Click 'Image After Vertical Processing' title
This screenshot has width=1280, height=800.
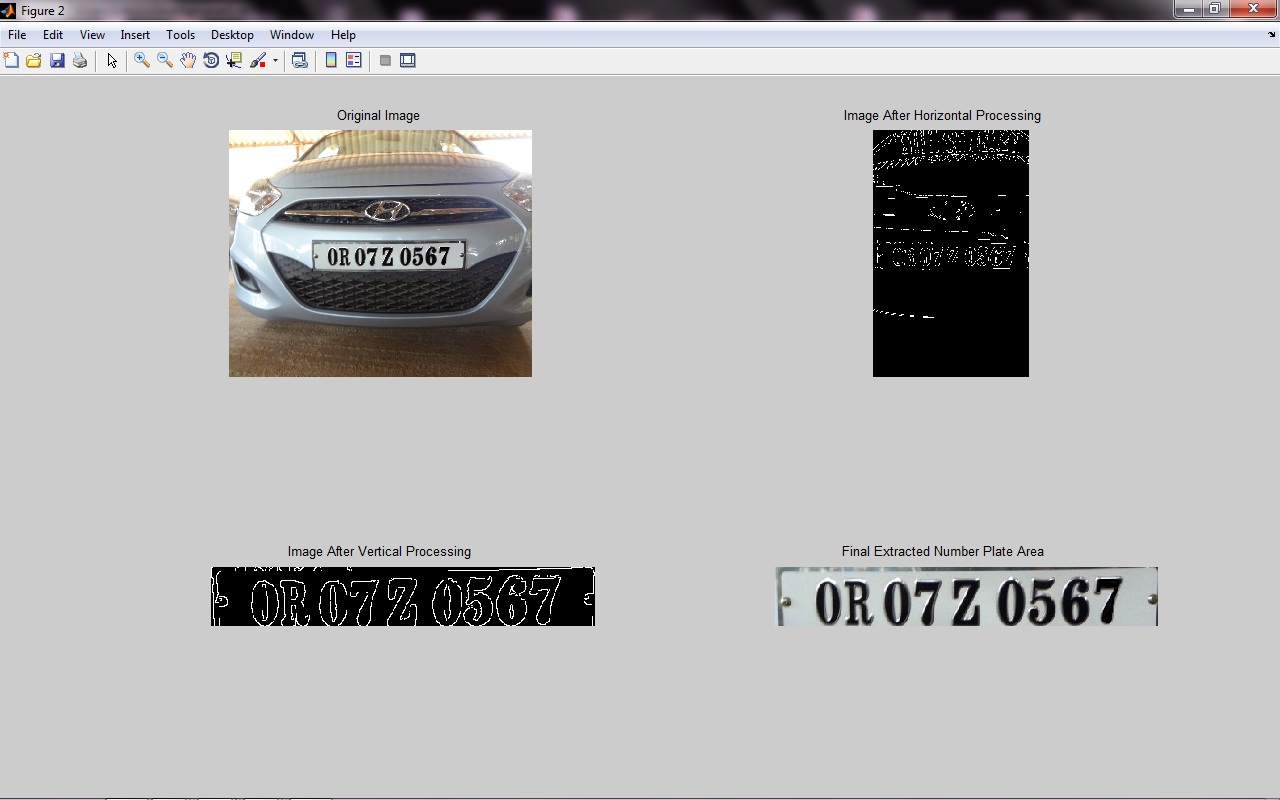pyautogui.click(x=379, y=552)
